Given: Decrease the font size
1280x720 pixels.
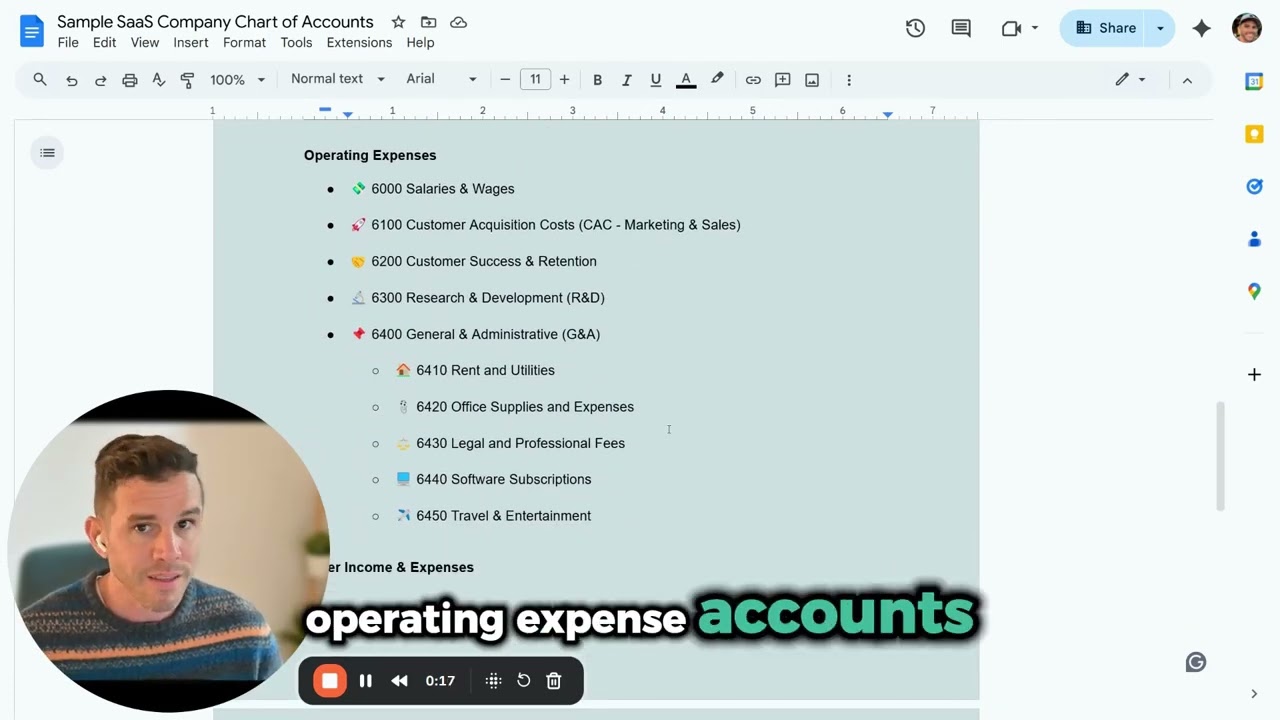Looking at the screenshot, I should tap(505, 80).
